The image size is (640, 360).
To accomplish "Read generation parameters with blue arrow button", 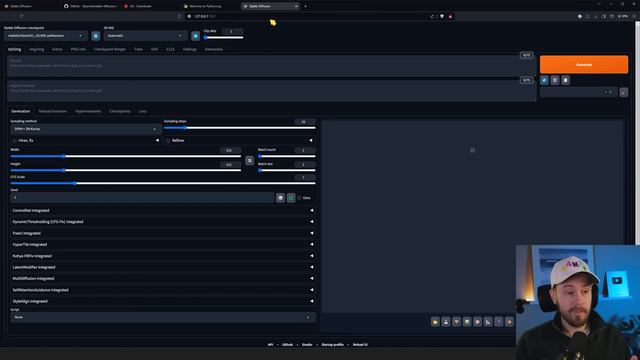I will tap(544, 80).
